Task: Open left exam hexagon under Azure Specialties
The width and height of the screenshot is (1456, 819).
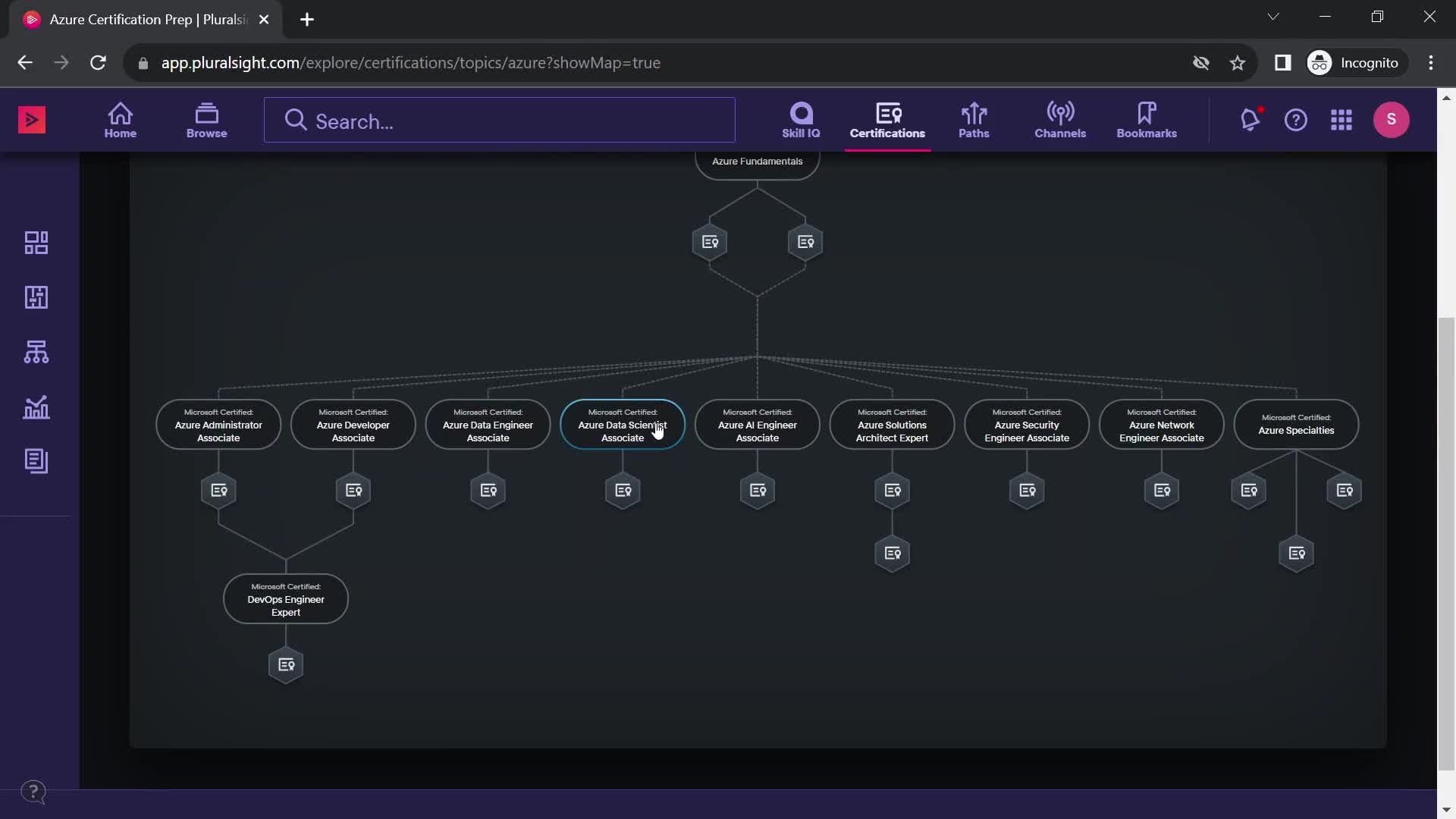Action: click(x=1249, y=491)
